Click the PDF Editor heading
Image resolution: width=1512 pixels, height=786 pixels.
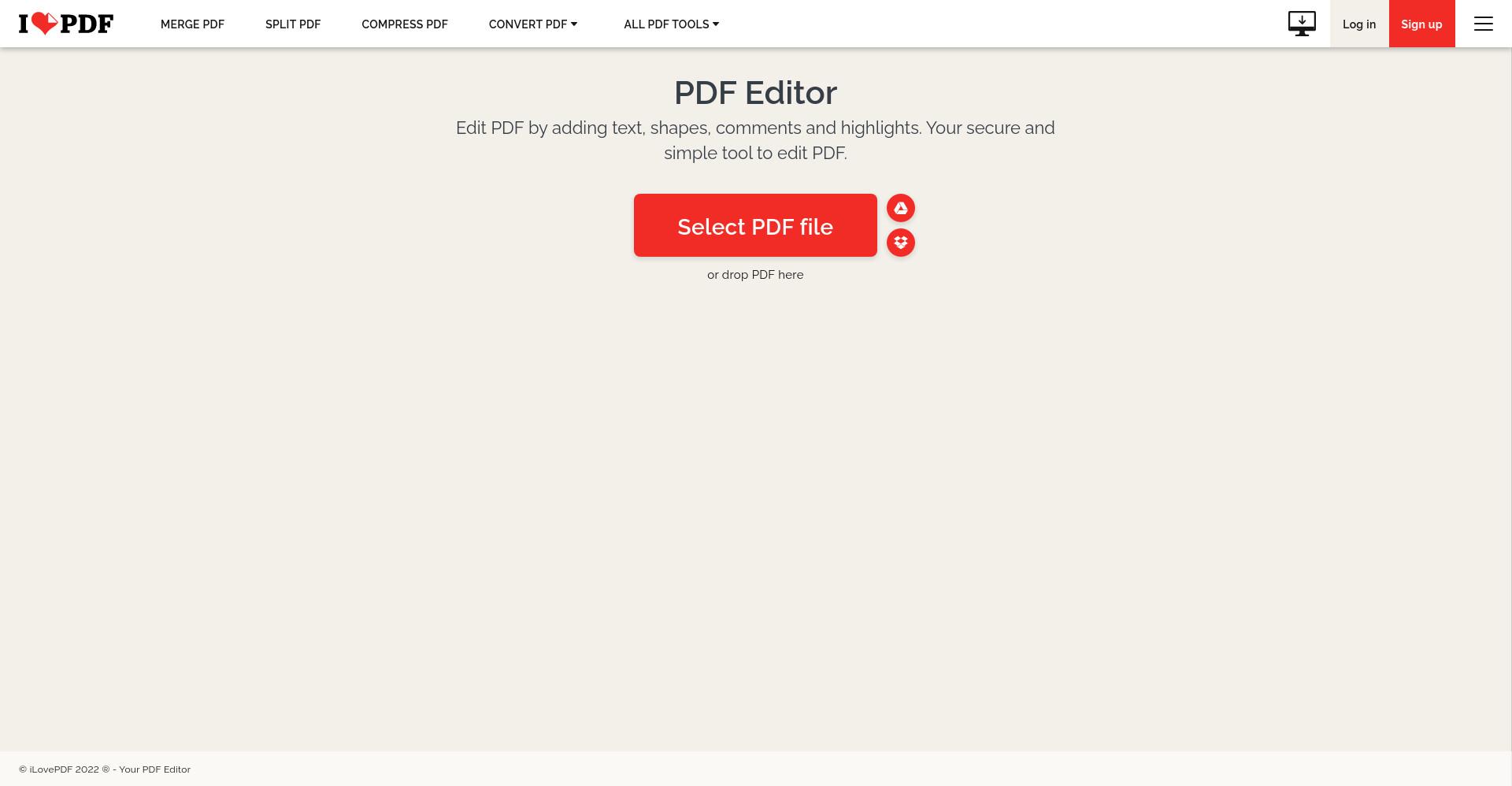click(x=755, y=93)
